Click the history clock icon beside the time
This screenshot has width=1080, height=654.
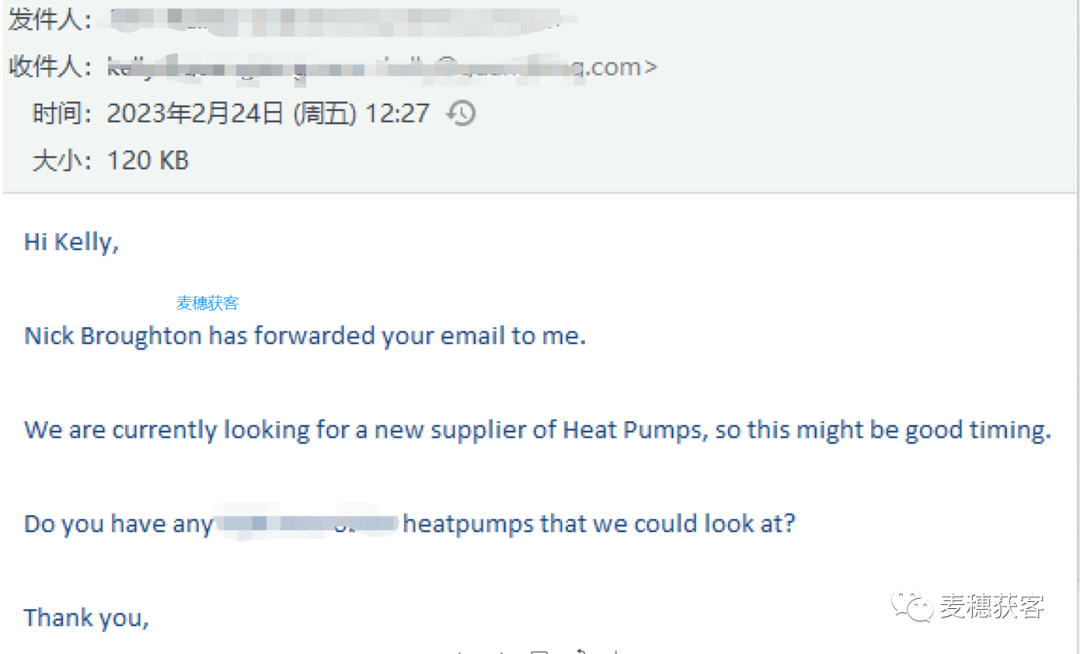coord(461,113)
